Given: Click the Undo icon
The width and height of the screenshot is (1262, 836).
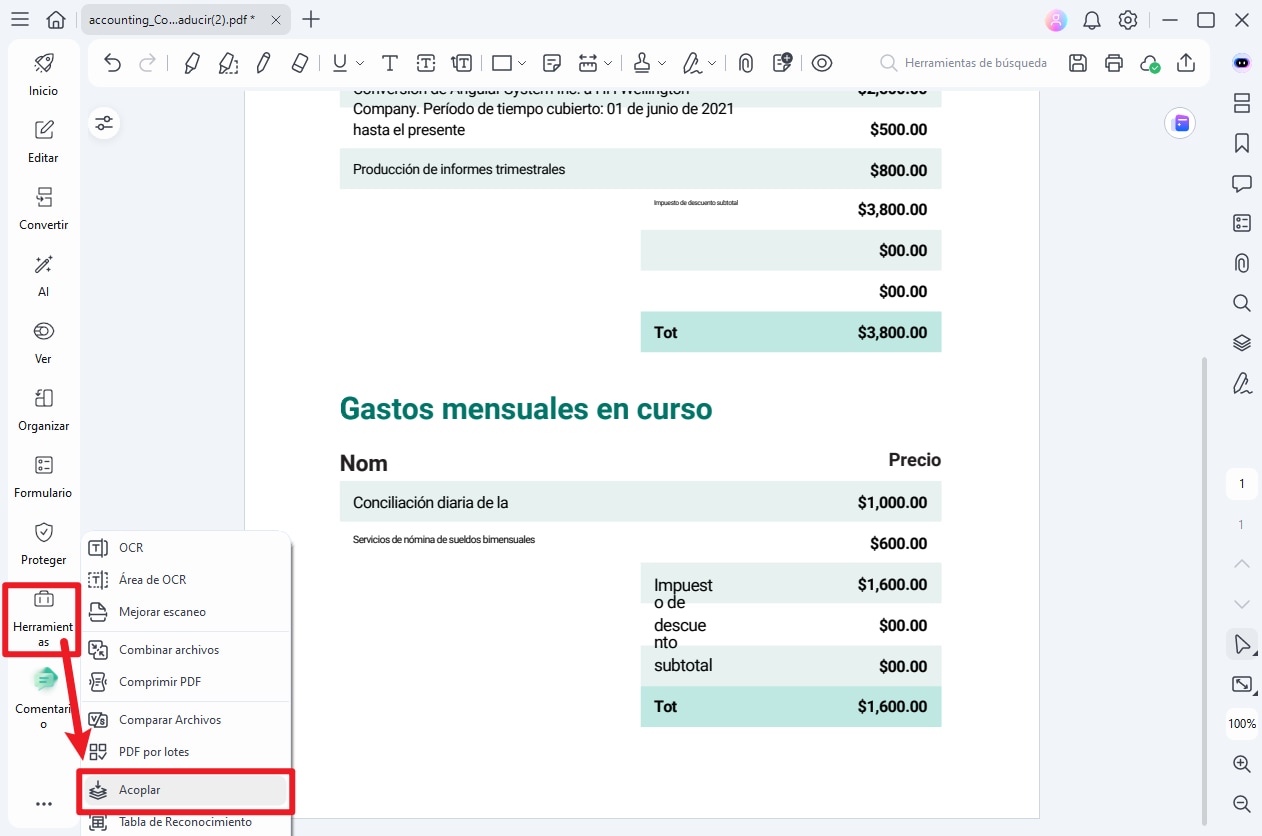Looking at the screenshot, I should (113, 62).
